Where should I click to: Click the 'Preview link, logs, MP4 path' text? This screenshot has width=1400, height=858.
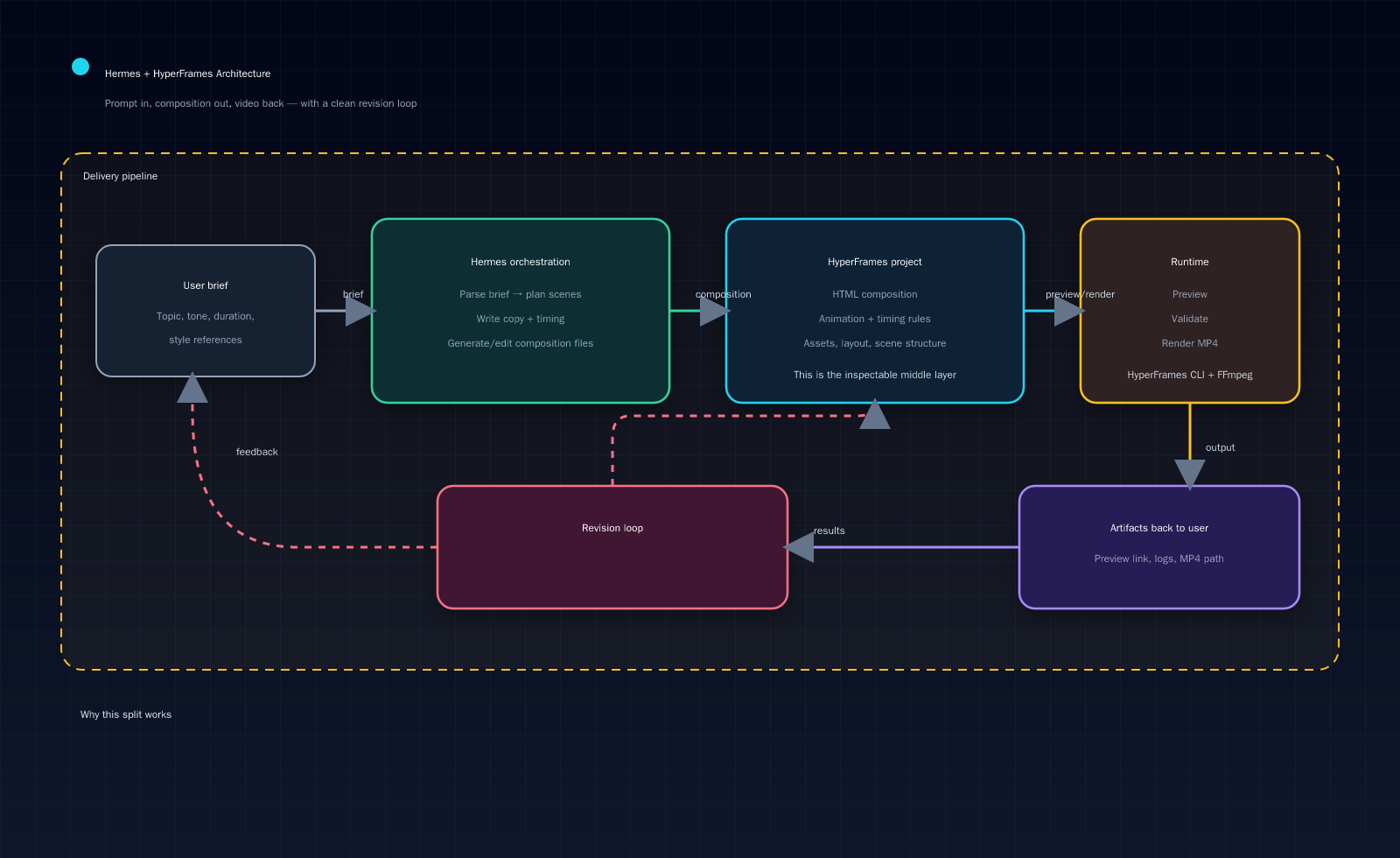(1159, 559)
